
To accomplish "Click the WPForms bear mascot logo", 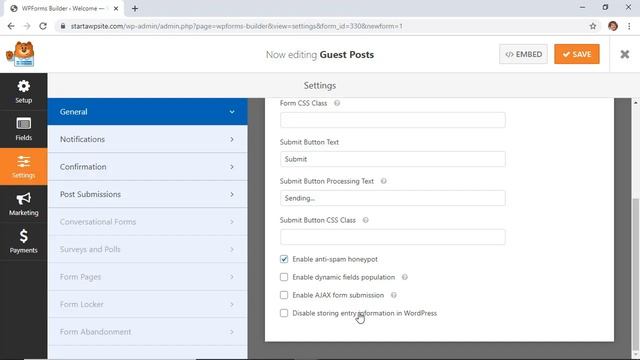I will [x=20, y=54].
